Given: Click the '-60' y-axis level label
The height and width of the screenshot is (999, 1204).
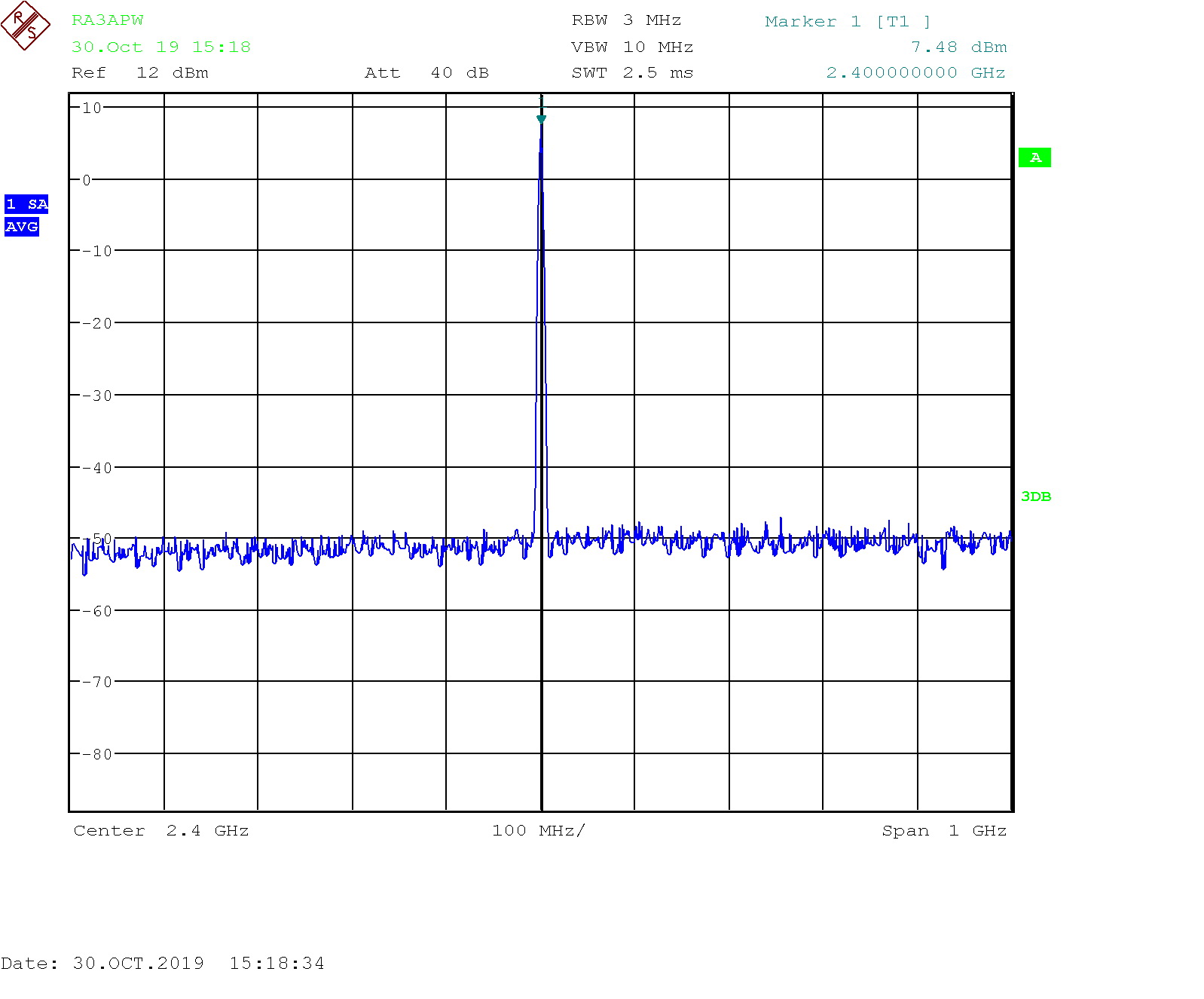Looking at the screenshot, I should [x=97, y=611].
